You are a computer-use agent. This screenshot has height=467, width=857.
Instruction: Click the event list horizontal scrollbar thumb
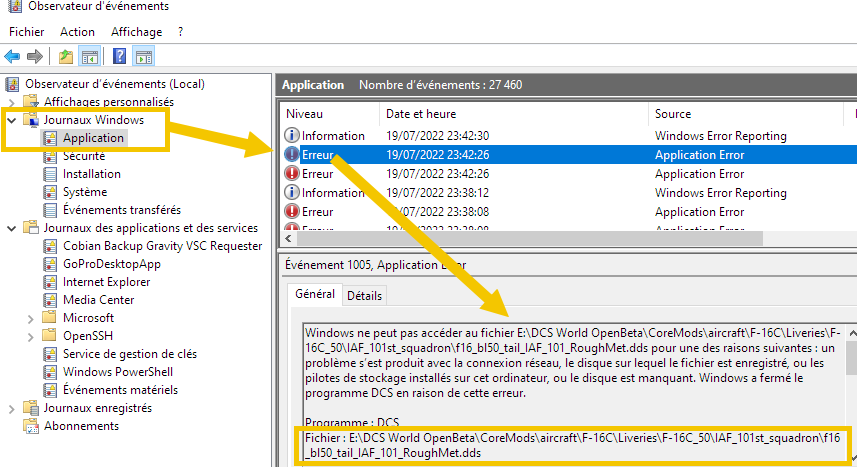point(529,238)
